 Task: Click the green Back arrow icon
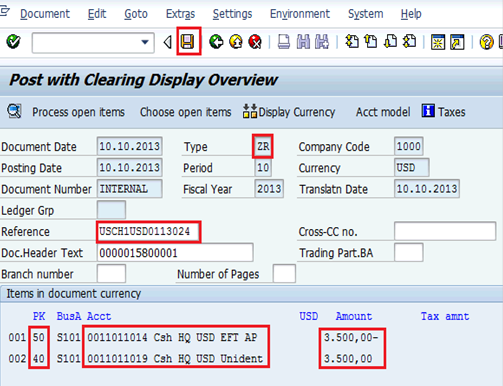[x=216, y=42]
